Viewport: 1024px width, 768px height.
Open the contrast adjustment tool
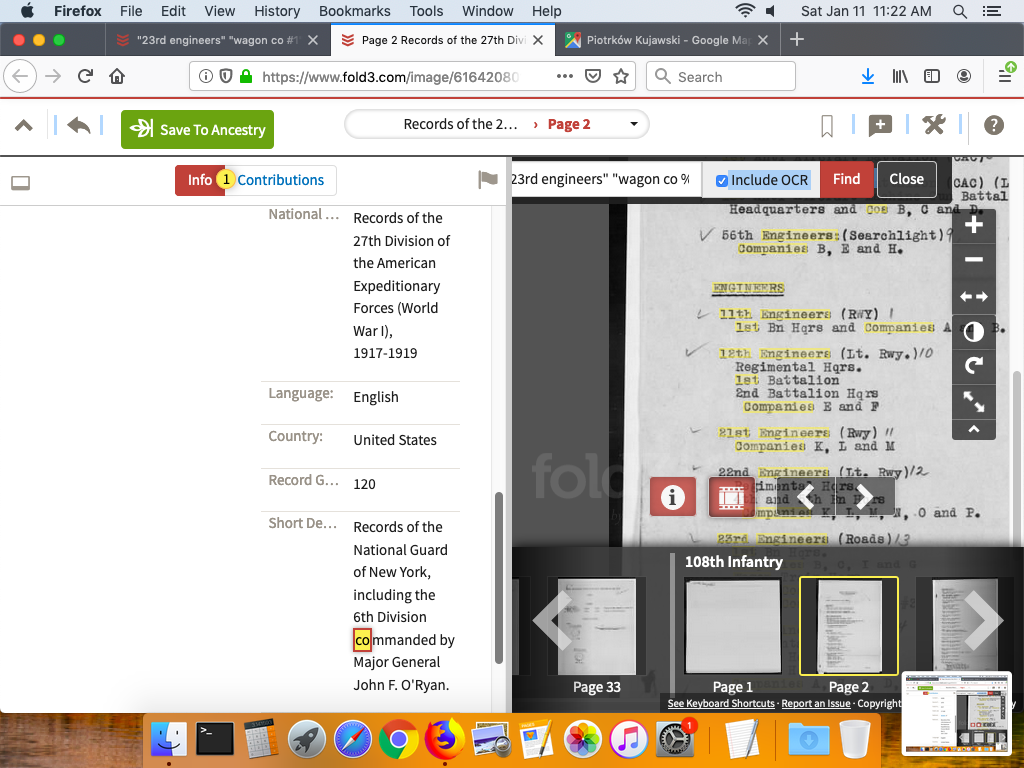(974, 332)
